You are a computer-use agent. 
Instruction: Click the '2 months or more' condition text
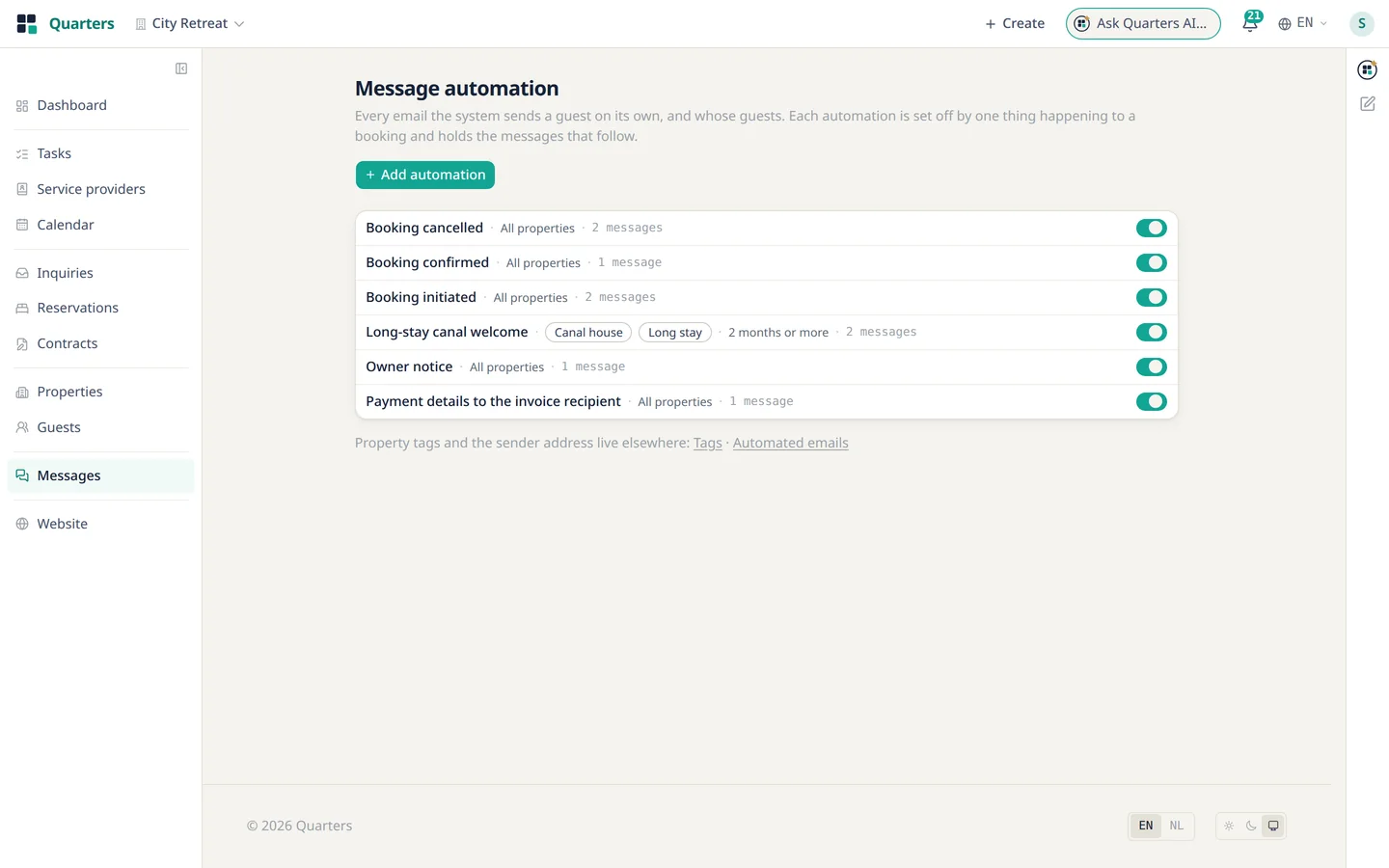(778, 333)
